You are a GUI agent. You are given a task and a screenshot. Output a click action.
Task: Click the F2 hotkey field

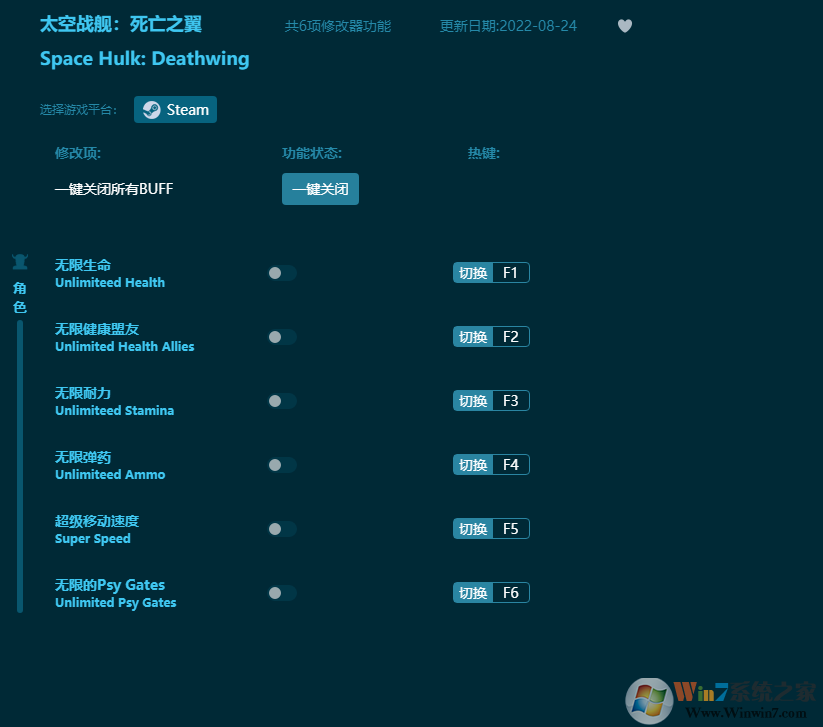[x=511, y=337]
